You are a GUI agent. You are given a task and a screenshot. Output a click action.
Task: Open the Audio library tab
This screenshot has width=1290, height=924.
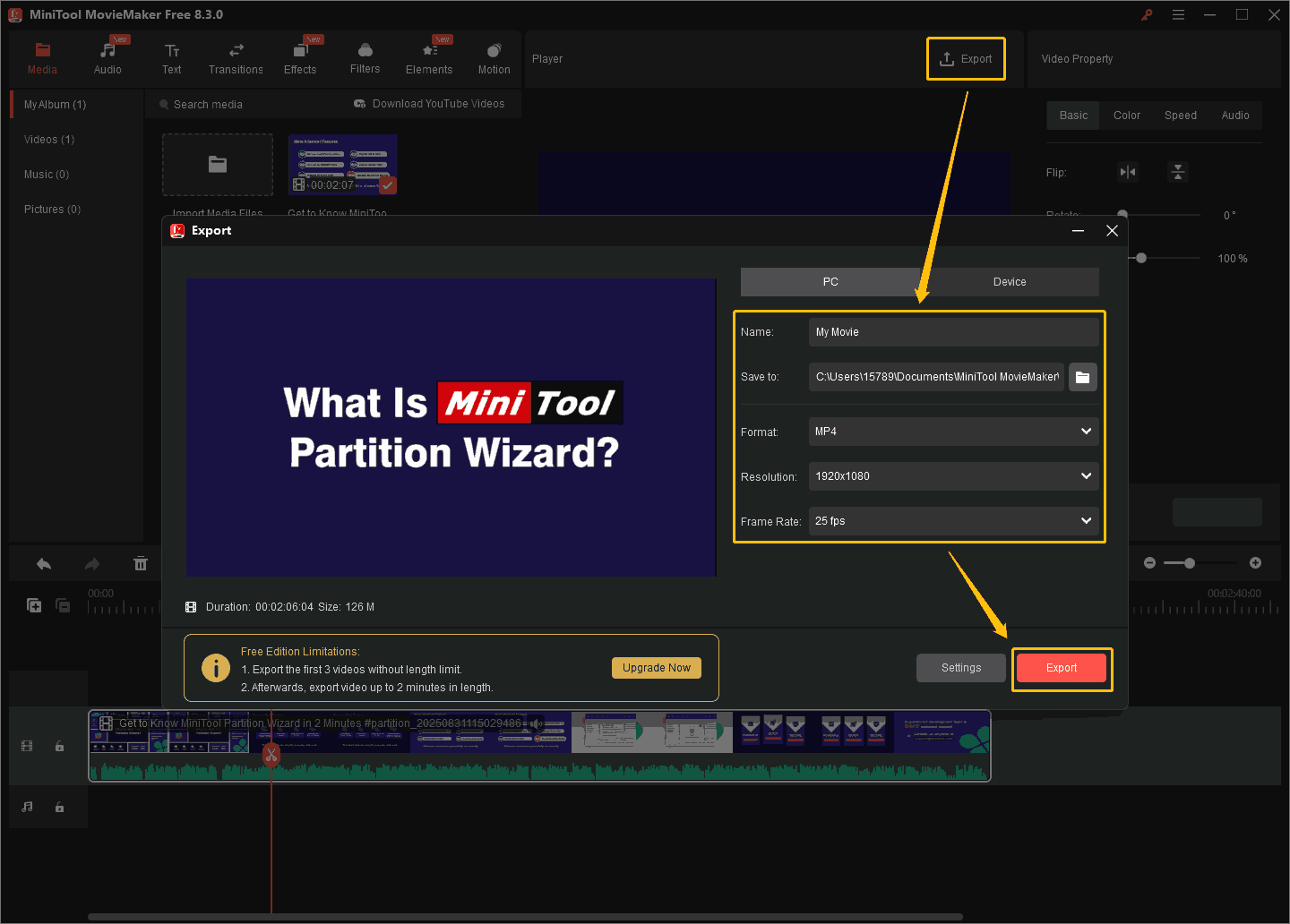click(107, 58)
